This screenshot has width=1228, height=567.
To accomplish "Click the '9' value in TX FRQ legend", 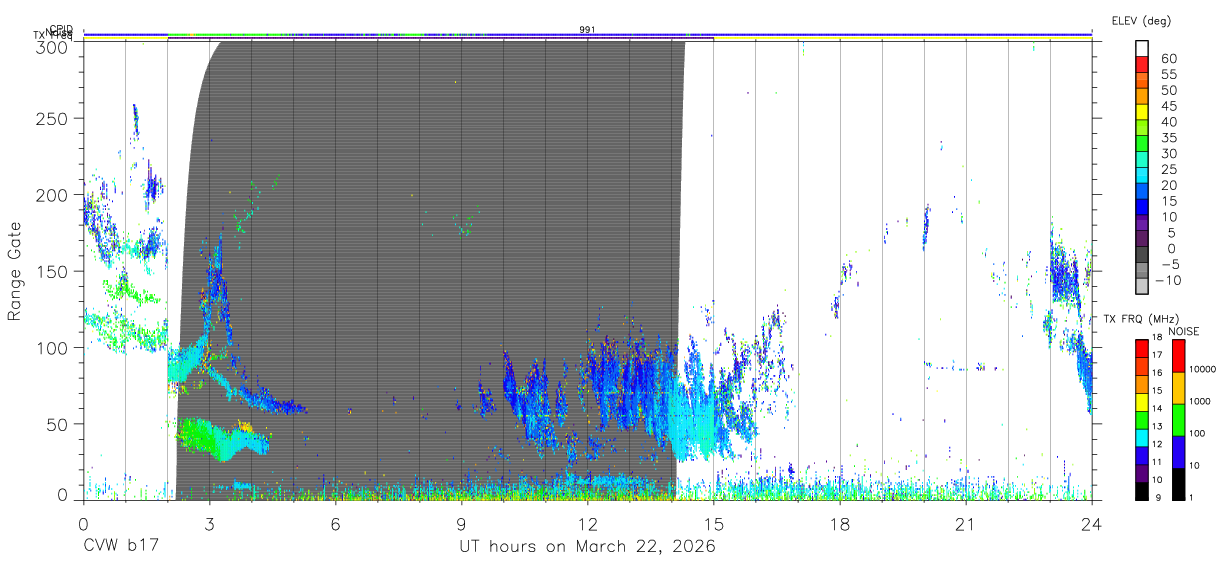I will (x=1158, y=498).
